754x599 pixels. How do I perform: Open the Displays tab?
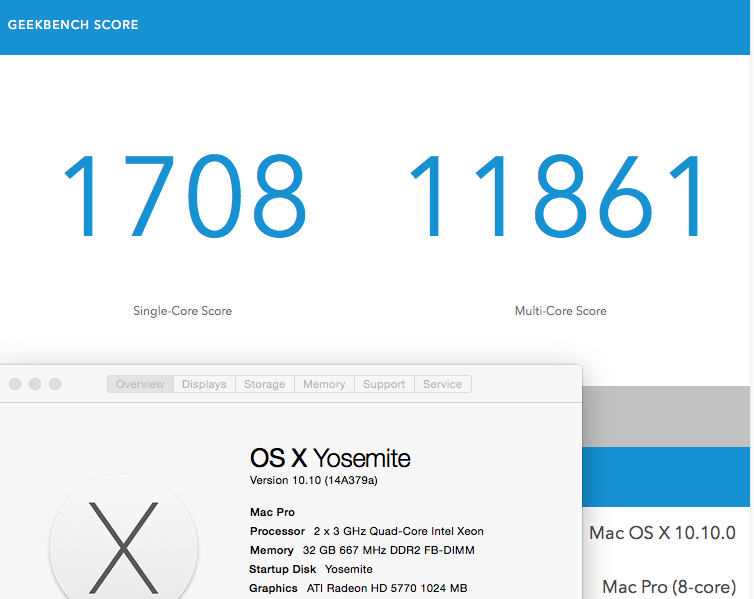click(204, 384)
